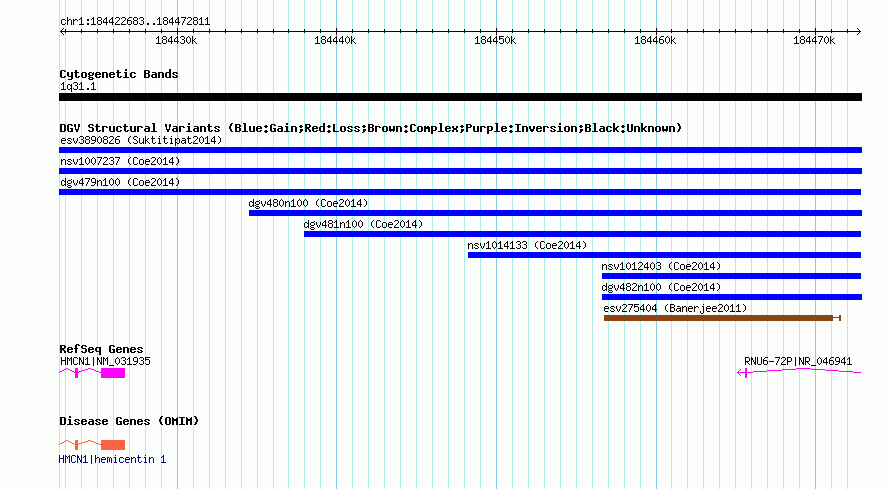
Task: Click the dgv481n100 (Coe2014) label
Action: coord(363,224)
